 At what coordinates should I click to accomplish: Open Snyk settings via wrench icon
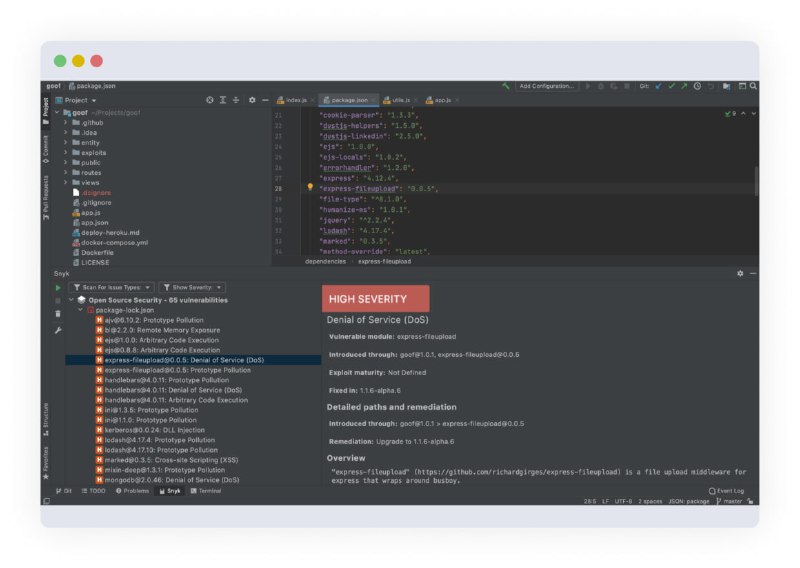tap(58, 330)
